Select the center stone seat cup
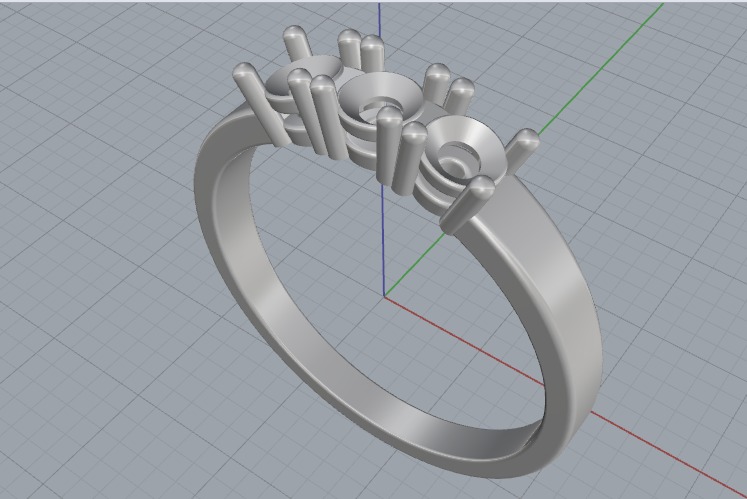747x499 pixels. 381,101
